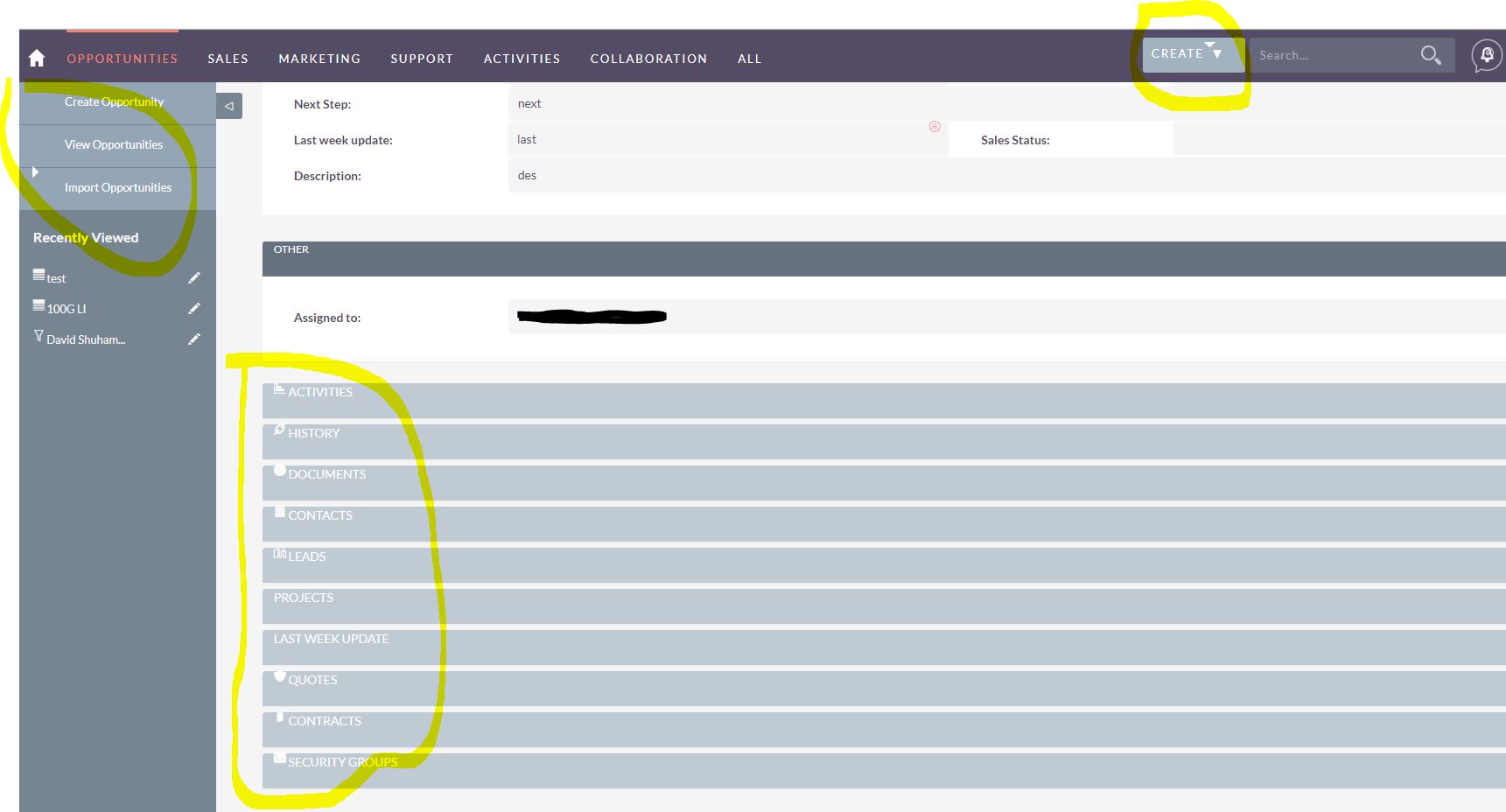Click the Description value "des"
The height and width of the screenshot is (812, 1506).
pos(527,175)
